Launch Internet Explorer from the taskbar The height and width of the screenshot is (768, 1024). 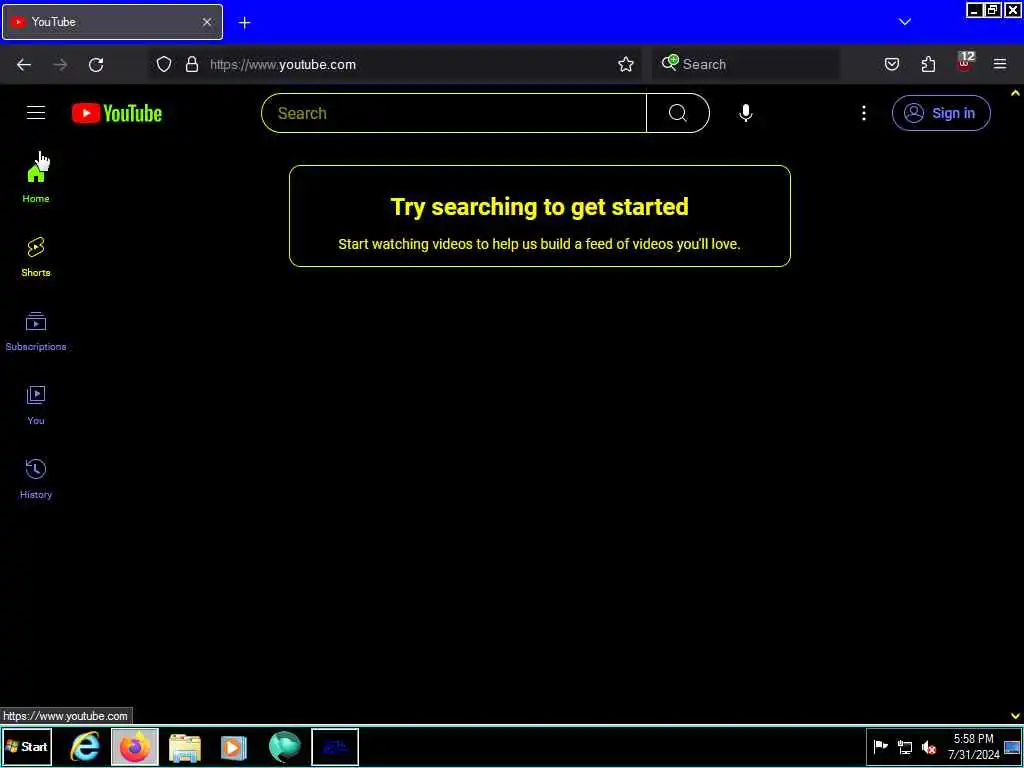pyautogui.click(x=86, y=746)
